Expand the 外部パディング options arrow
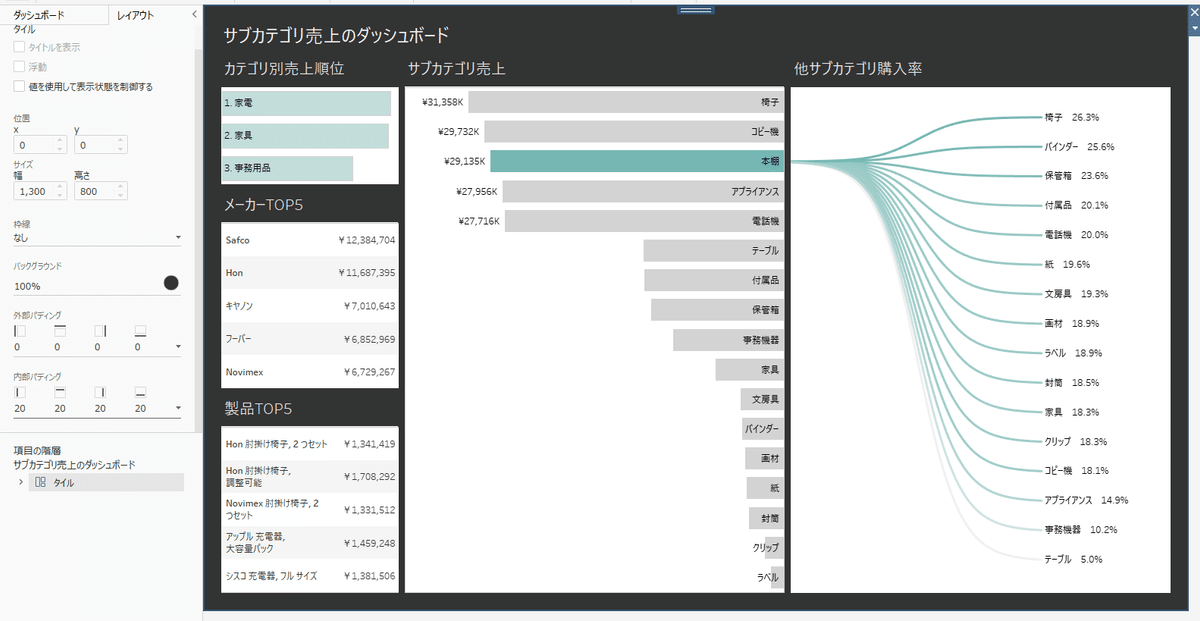The width and height of the screenshot is (1200, 621). pyautogui.click(x=178, y=347)
